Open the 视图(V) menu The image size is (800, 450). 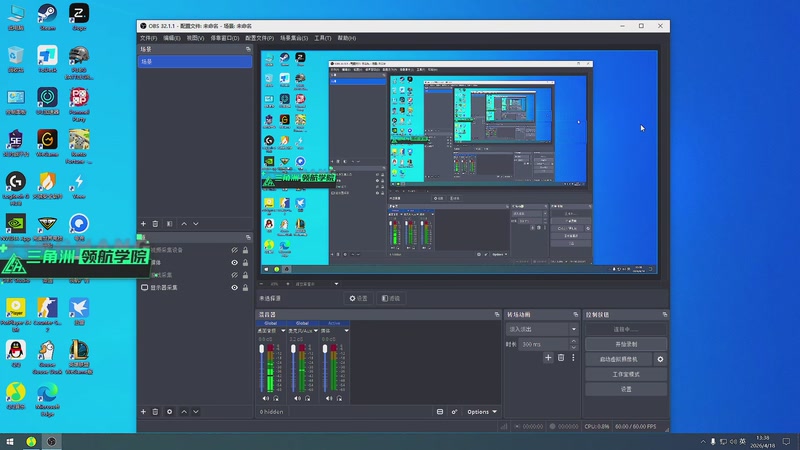click(x=195, y=38)
